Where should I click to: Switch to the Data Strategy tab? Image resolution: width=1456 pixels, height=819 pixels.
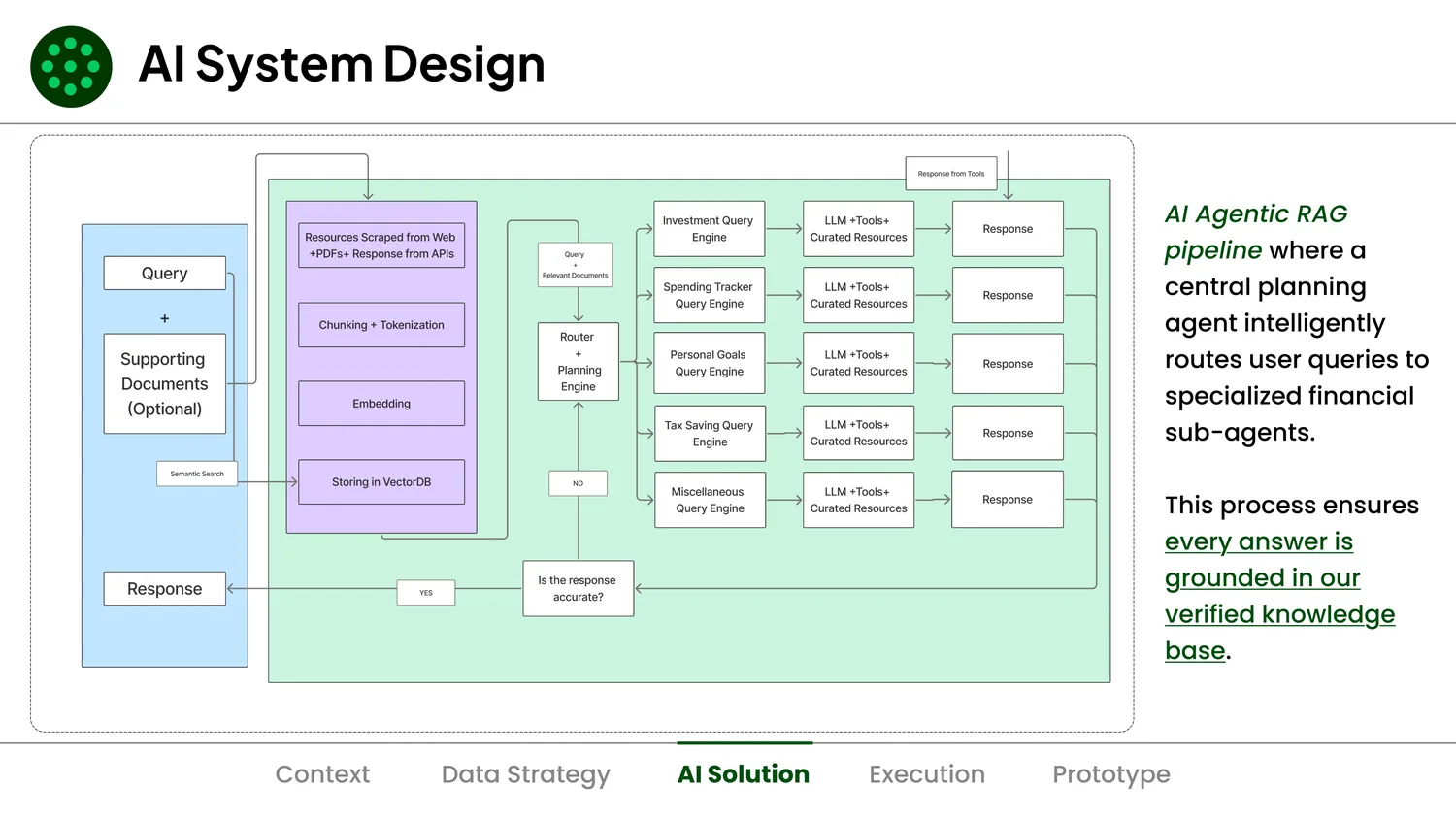pos(525,775)
